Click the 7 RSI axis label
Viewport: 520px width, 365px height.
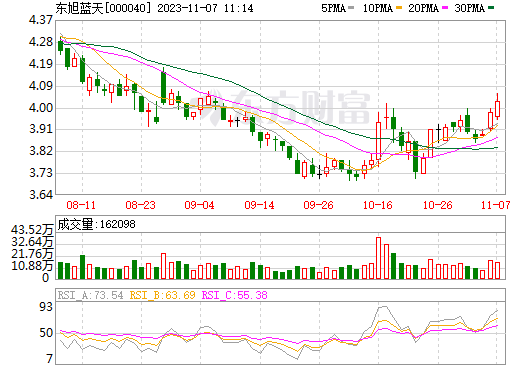[x=50, y=359]
